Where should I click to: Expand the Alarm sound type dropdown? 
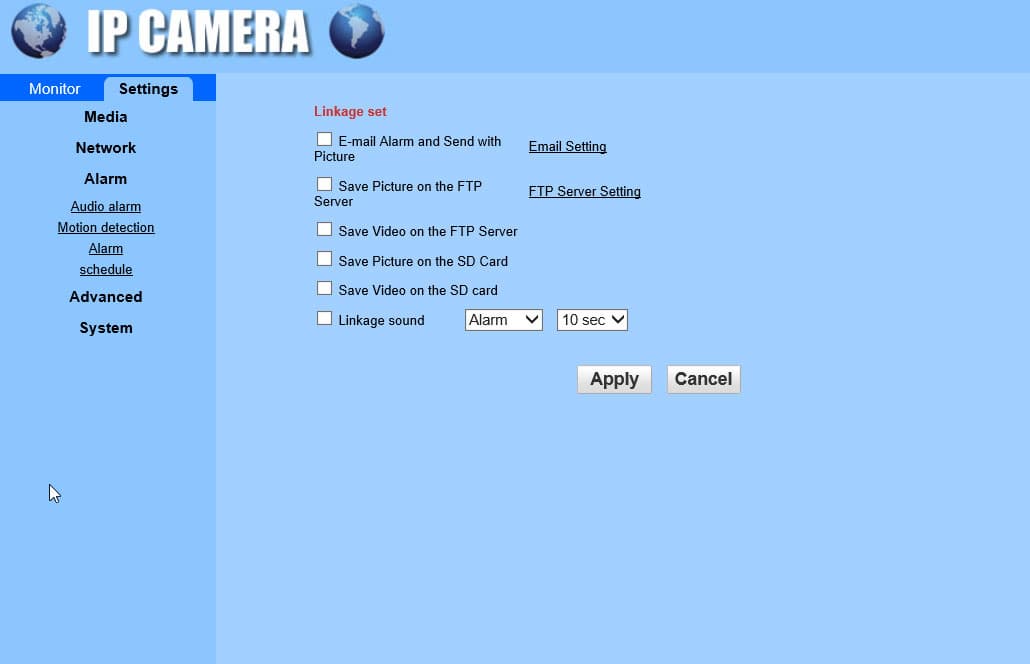pyautogui.click(x=504, y=320)
